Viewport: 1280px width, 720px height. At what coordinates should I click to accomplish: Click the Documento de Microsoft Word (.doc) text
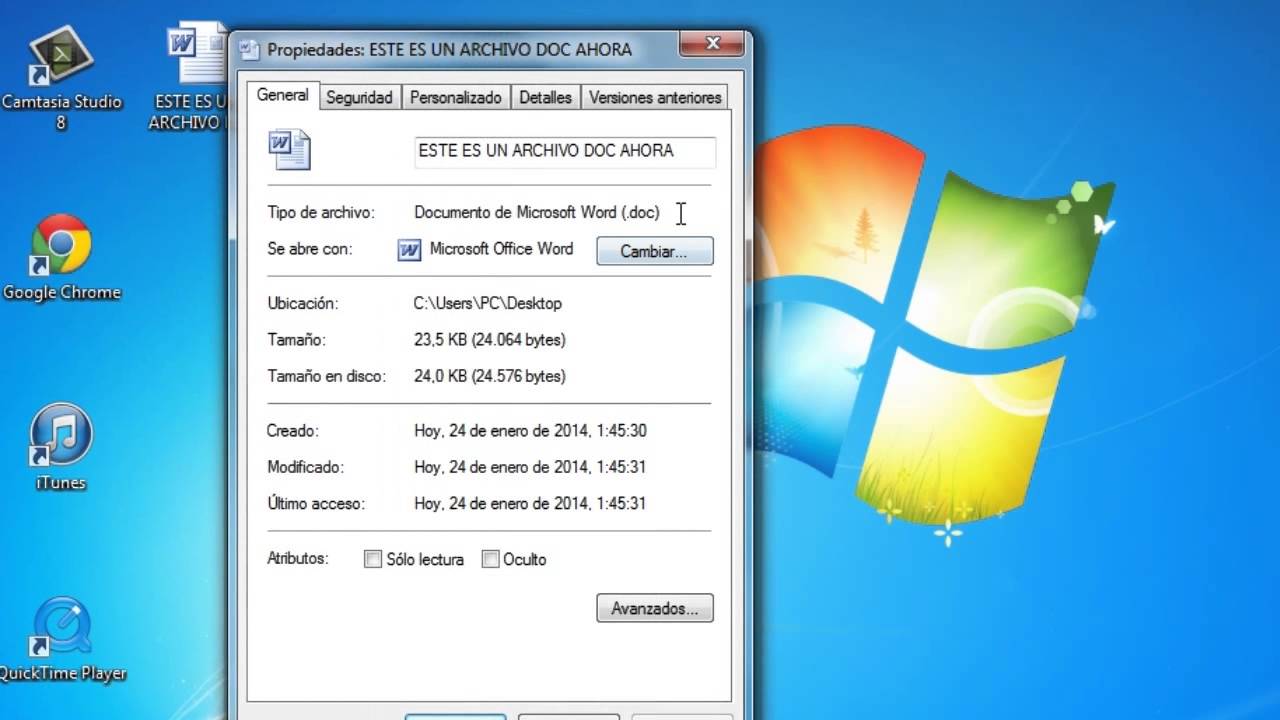537,213
